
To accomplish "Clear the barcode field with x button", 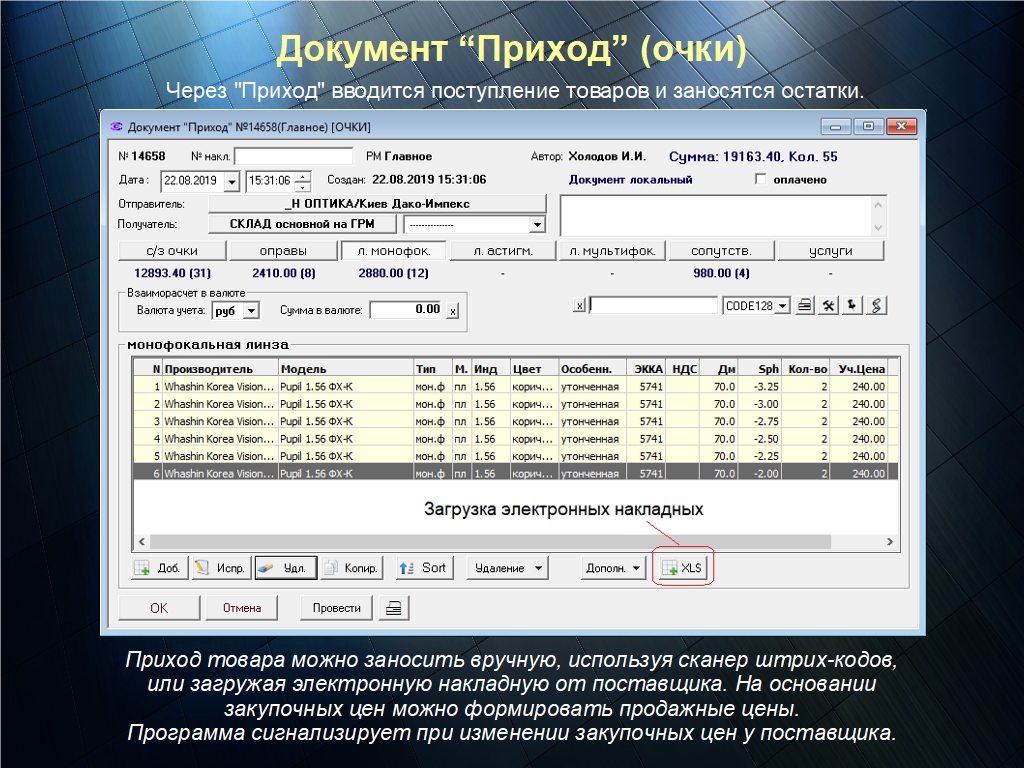I will [579, 306].
